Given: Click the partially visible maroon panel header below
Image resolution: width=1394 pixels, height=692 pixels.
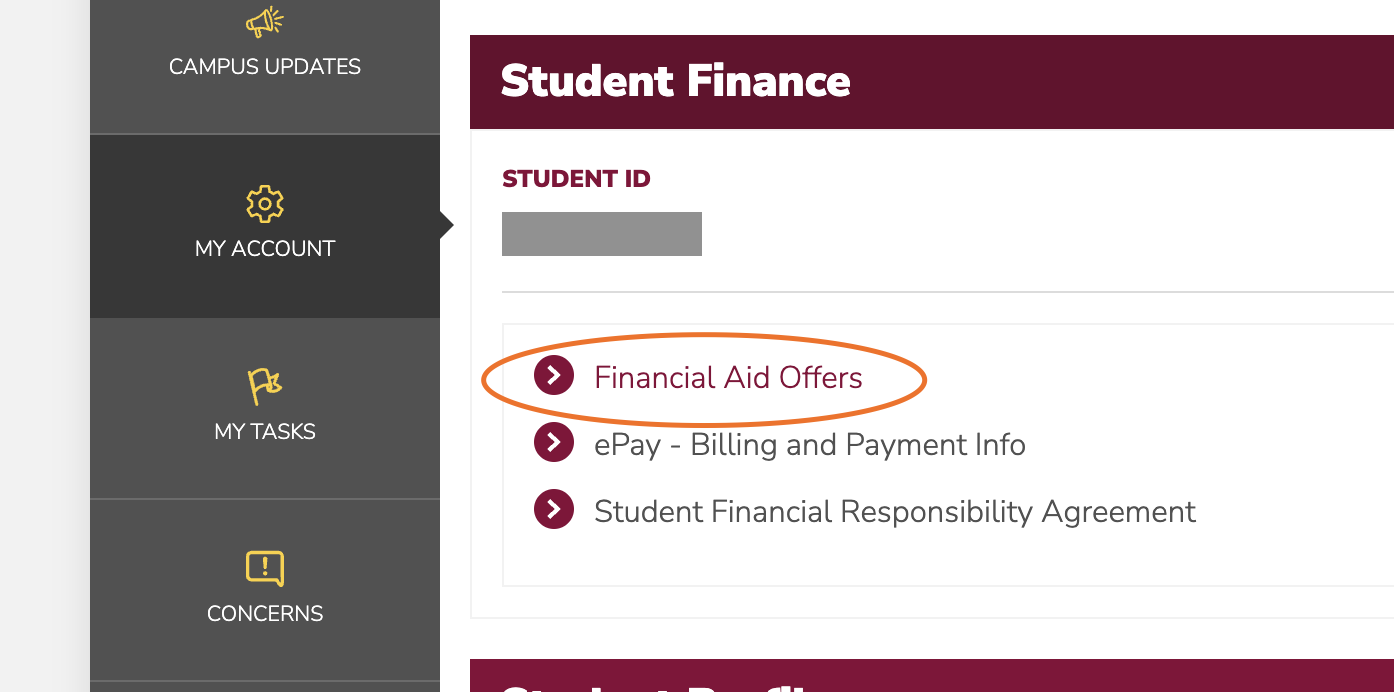Looking at the screenshot, I should pos(930,676).
